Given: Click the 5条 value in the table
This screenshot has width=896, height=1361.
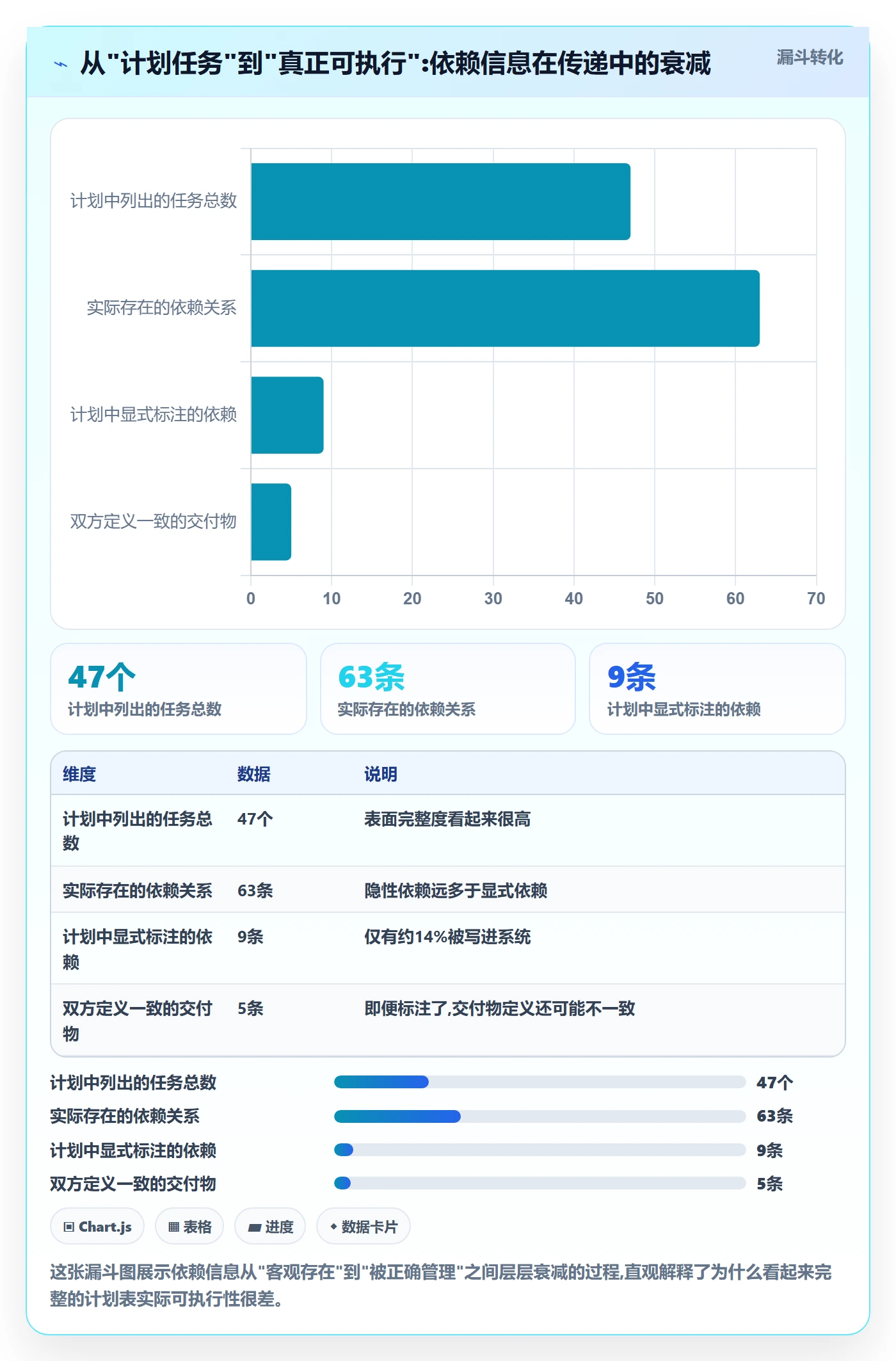Looking at the screenshot, I should [250, 1008].
